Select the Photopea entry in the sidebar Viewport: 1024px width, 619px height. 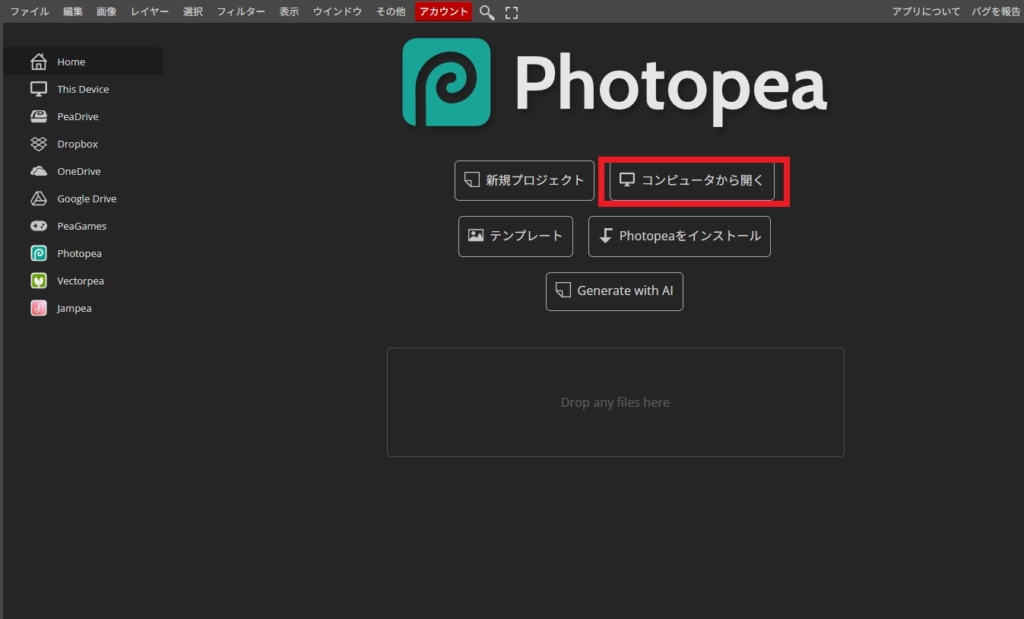pos(79,254)
